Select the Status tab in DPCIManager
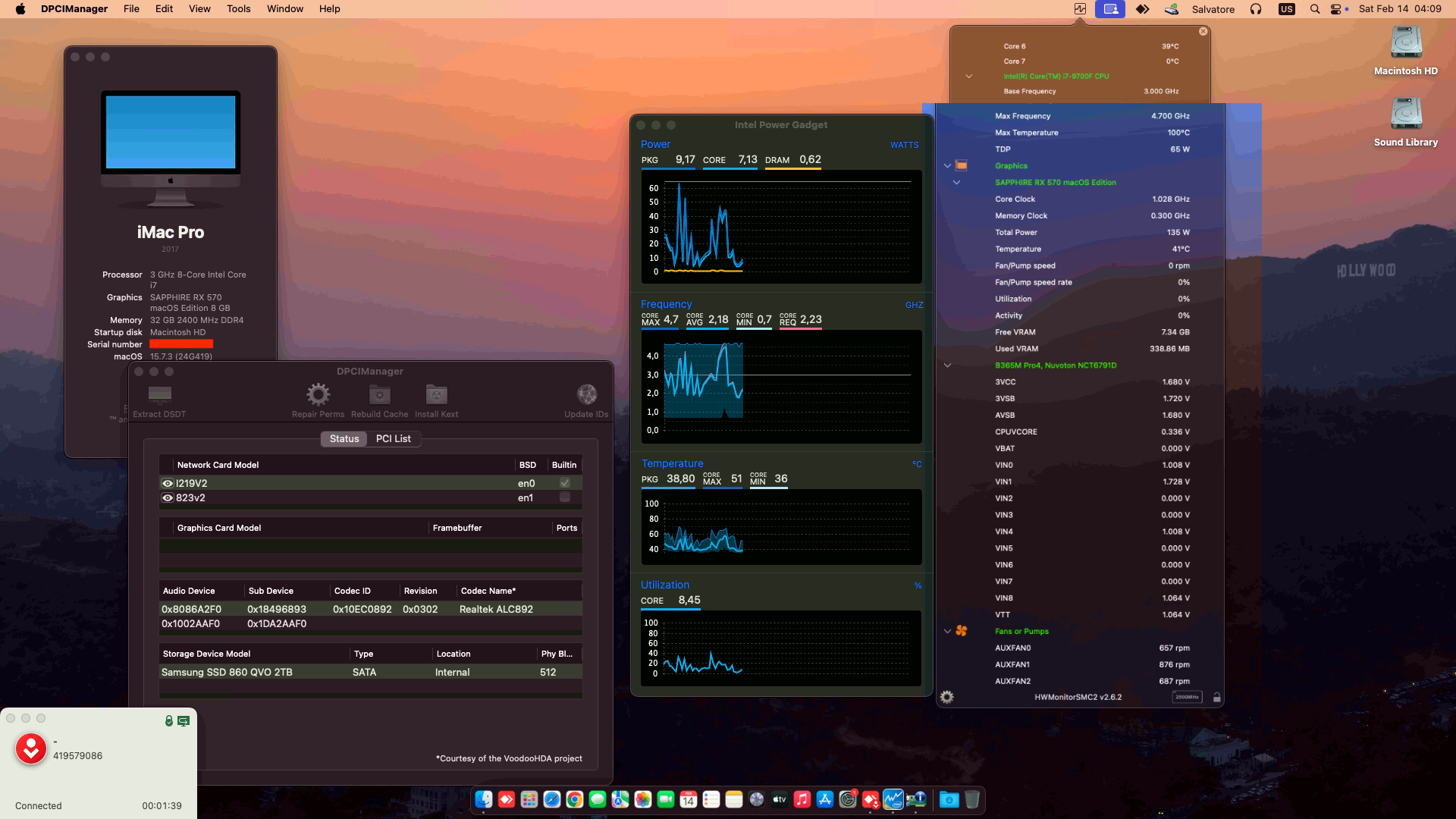 pyautogui.click(x=344, y=438)
